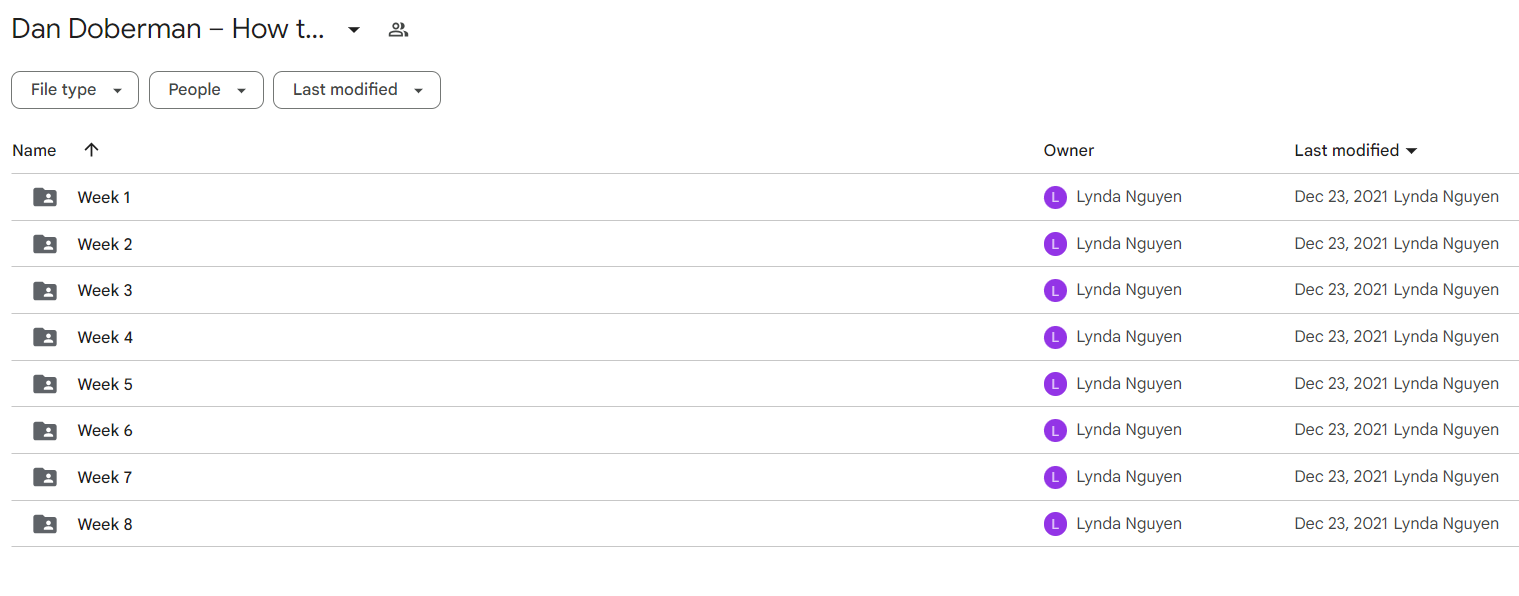Click Lynda Nguyen avatar in Week 1 row
Viewport: 1519px width, 596px height.
click(1055, 197)
